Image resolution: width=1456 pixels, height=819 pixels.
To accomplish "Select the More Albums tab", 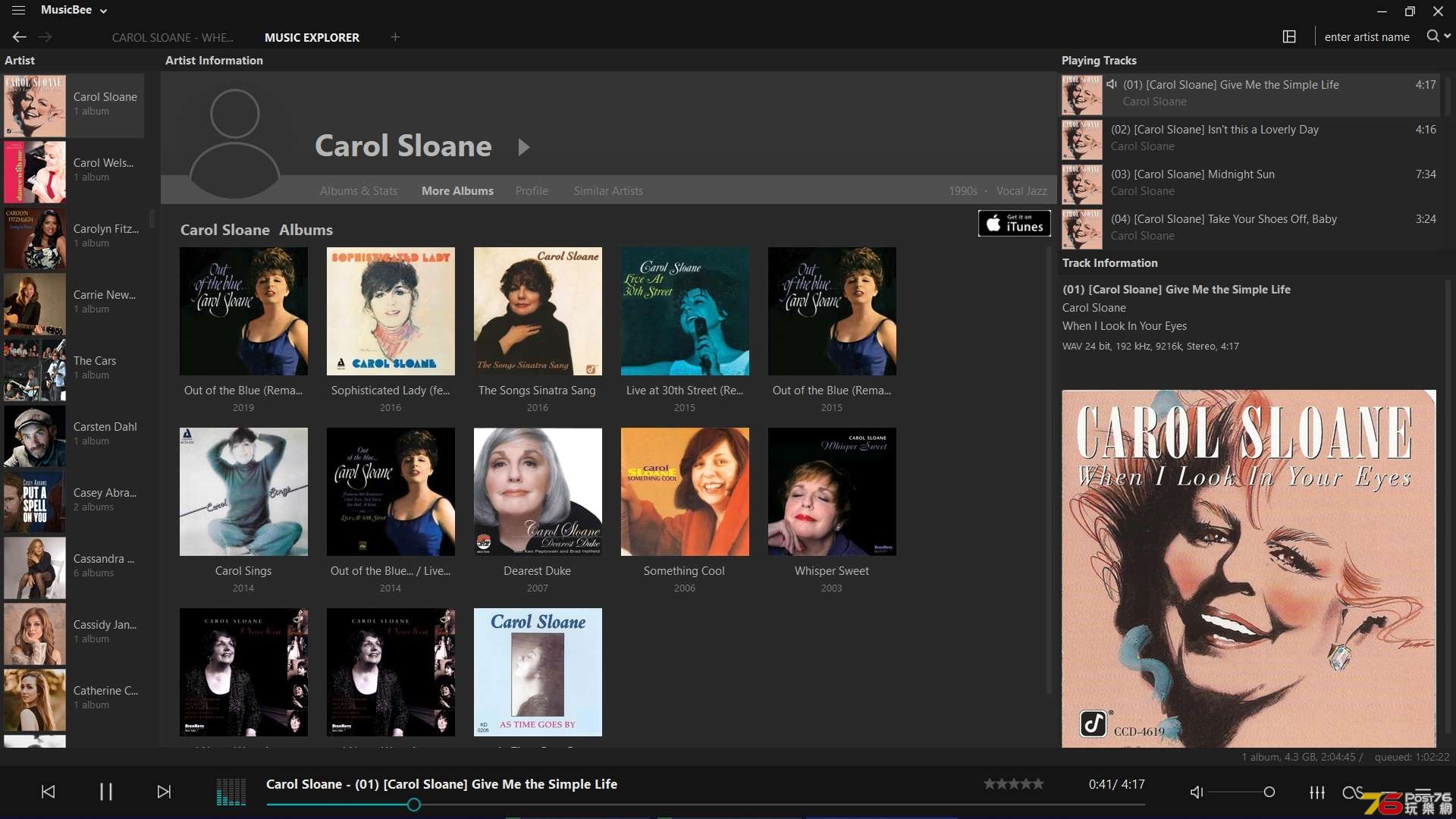I will coord(457,191).
